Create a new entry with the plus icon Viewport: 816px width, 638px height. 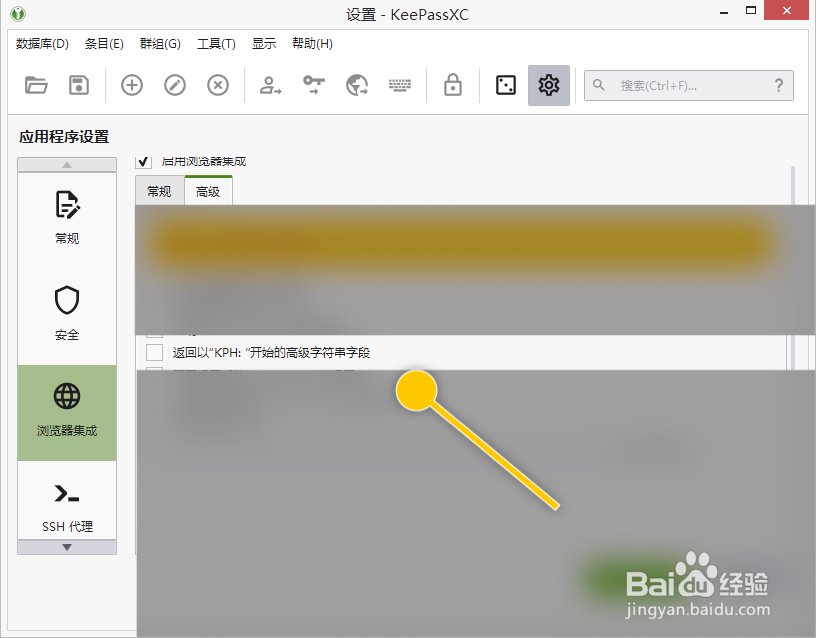(131, 85)
